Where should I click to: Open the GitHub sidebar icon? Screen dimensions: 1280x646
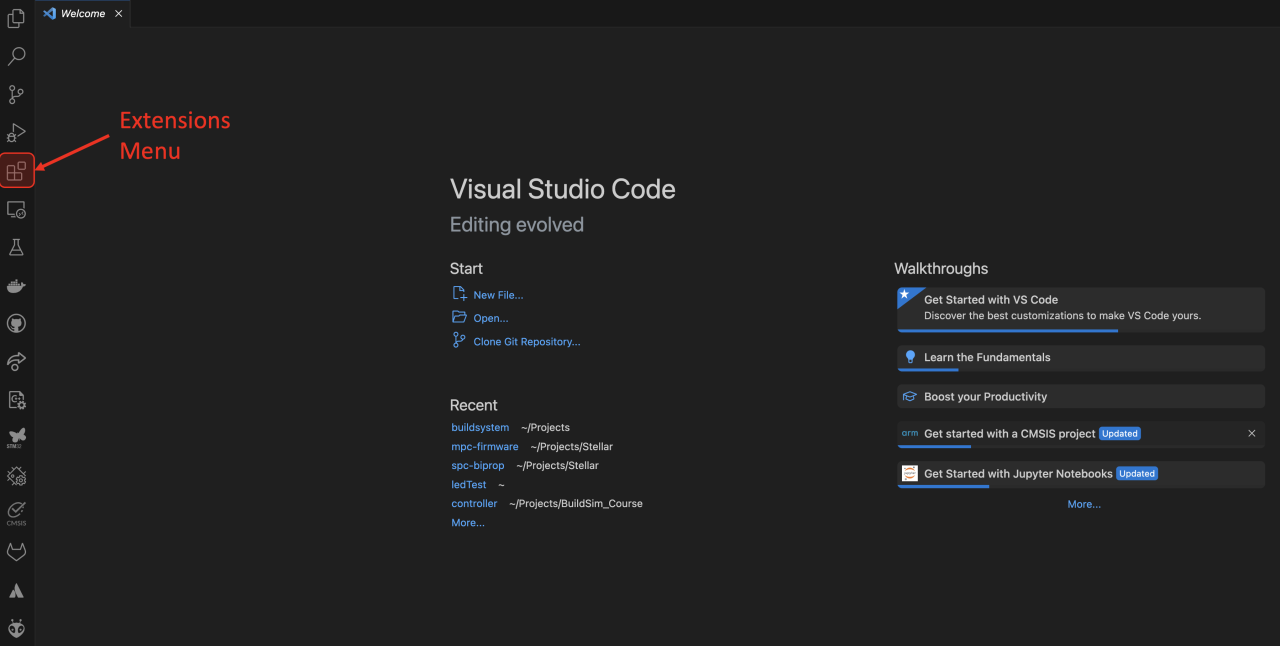pyautogui.click(x=16, y=323)
